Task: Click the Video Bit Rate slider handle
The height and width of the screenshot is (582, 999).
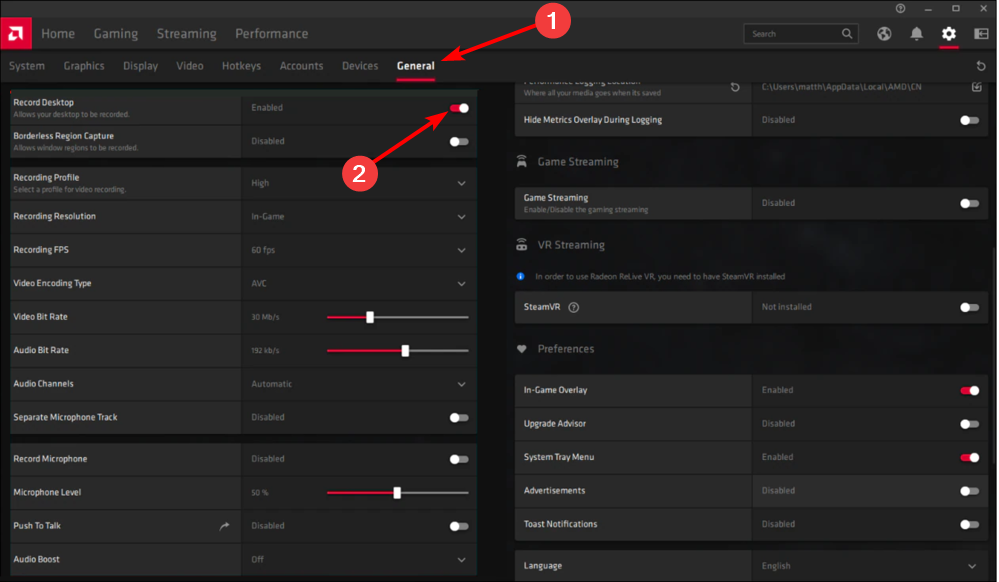Action: pyautogui.click(x=370, y=317)
